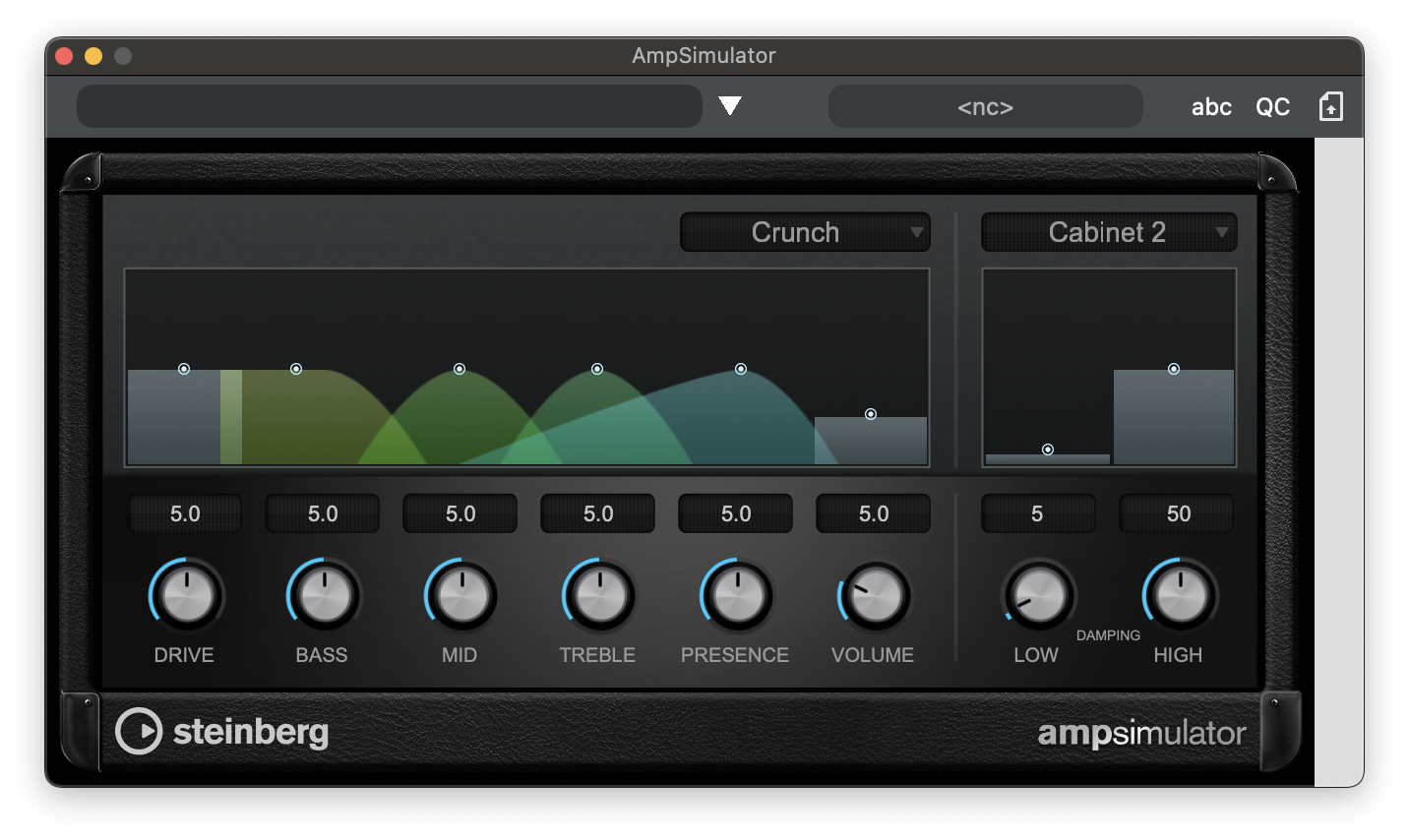Viewport: 1409px width, 840px height.
Task: Click the VOLUME knob
Action: [875, 596]
